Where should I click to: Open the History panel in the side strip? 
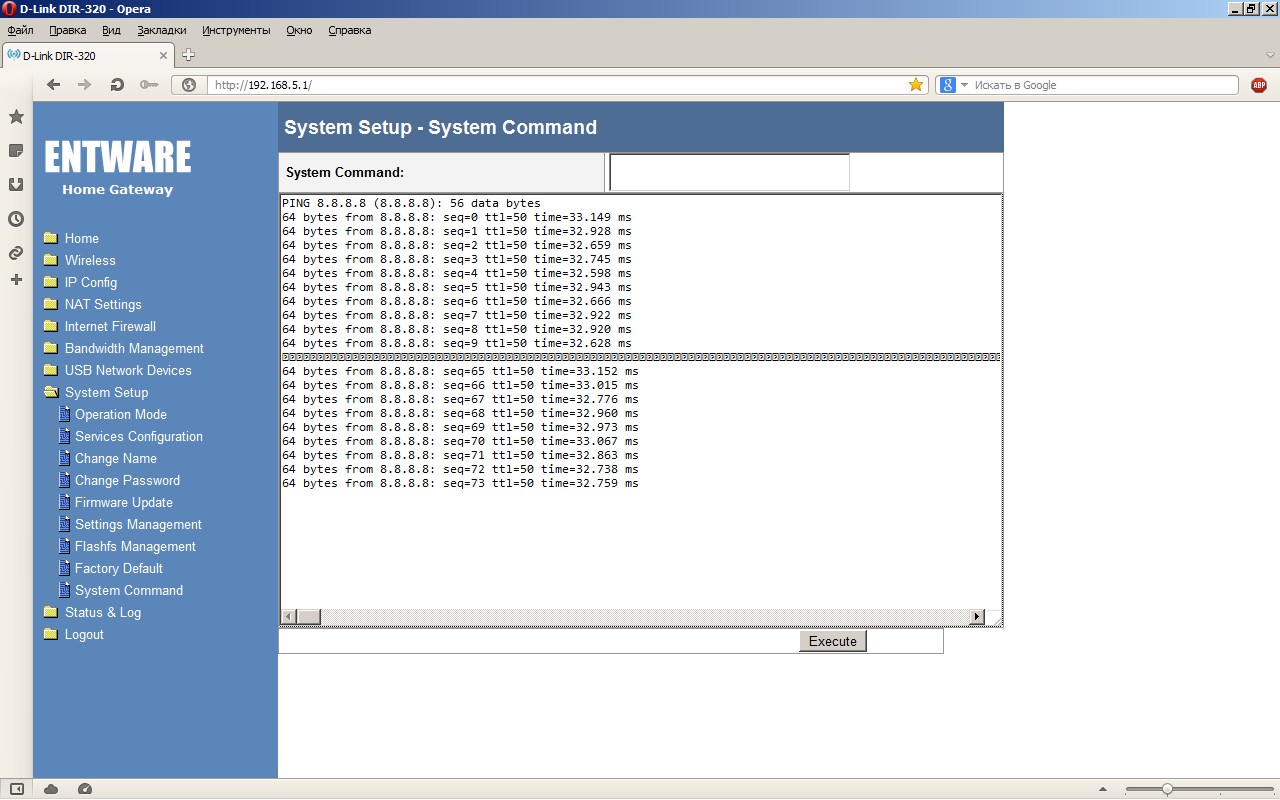[x=16, y=219]
